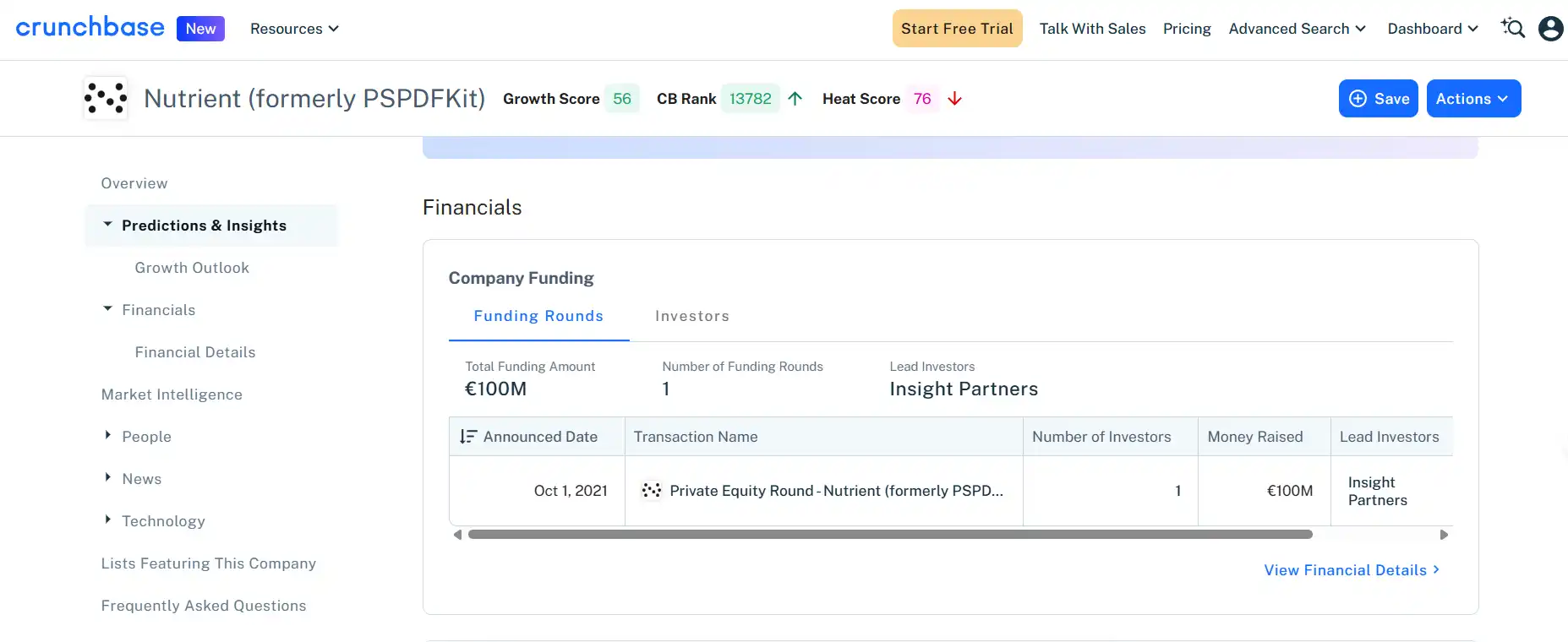Click the Nutrient company logo in header
The width and height of the screenshot is (1568, 642).
pos(106,99)
